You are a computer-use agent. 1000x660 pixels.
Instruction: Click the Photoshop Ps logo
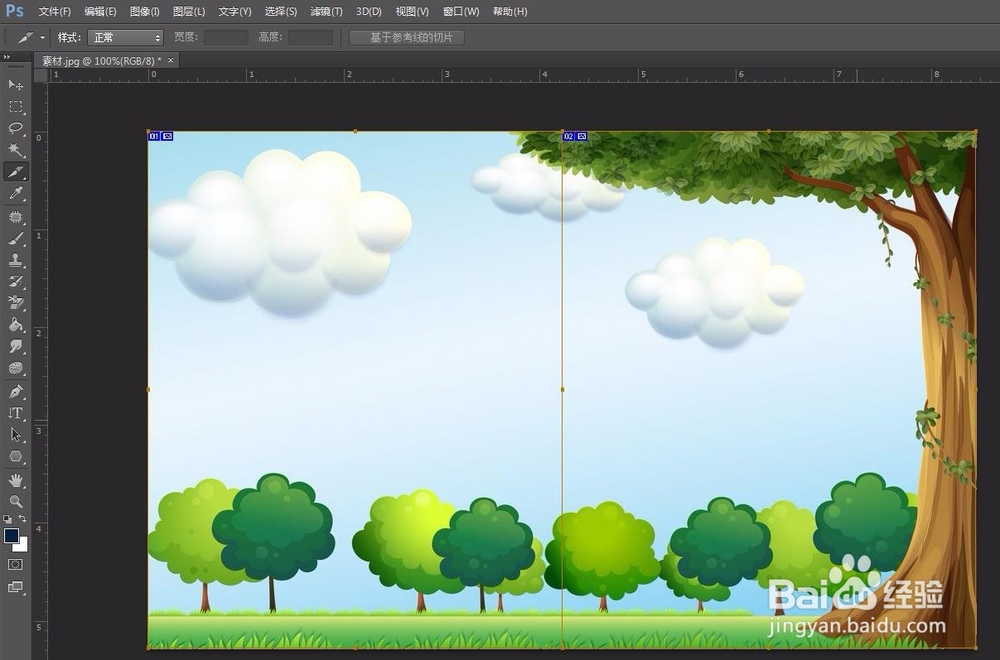click(14, 11)
